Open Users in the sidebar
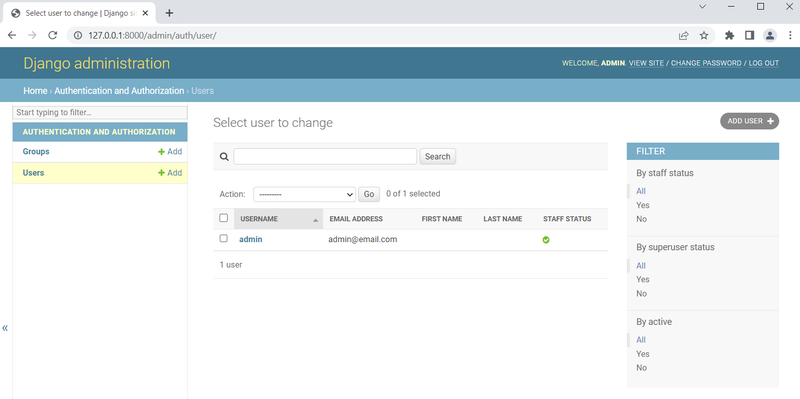This screenshot has height=399, width=800. point(33,173)
